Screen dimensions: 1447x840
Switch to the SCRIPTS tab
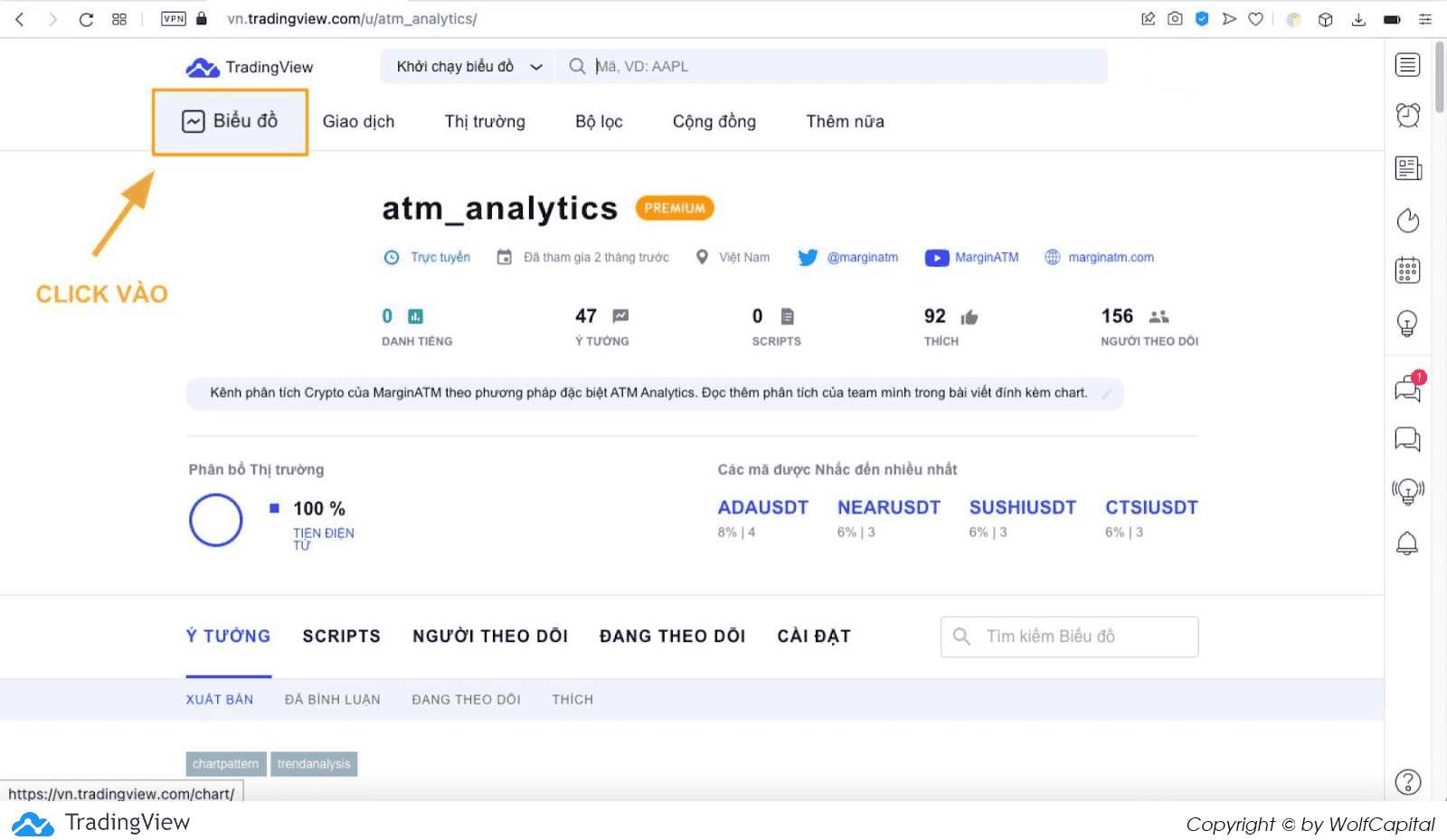[342, 637]
